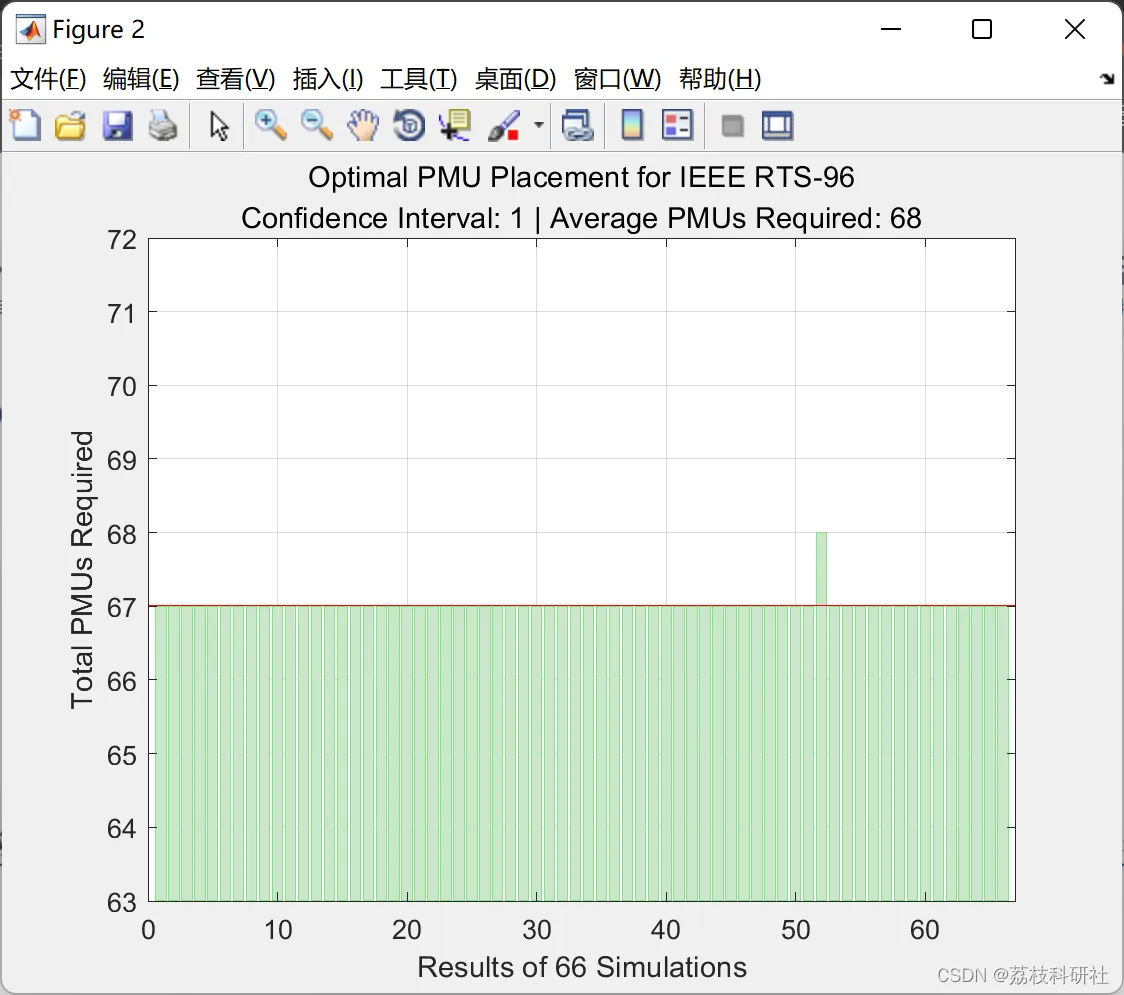Viewport: 1124px width, 995px height.
Task: Activate the Zoom Out magnifier tool
Action: (316, 125)
